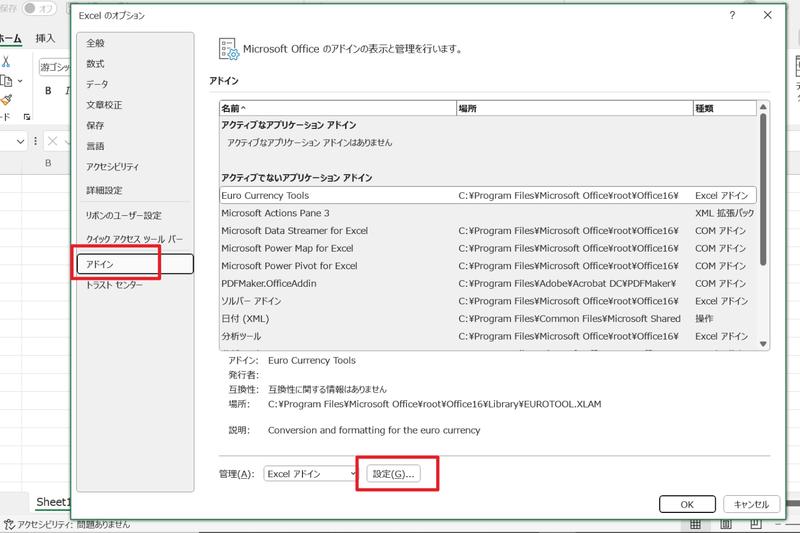Select クイック アクセス ツール バー category

pos(135,239)
